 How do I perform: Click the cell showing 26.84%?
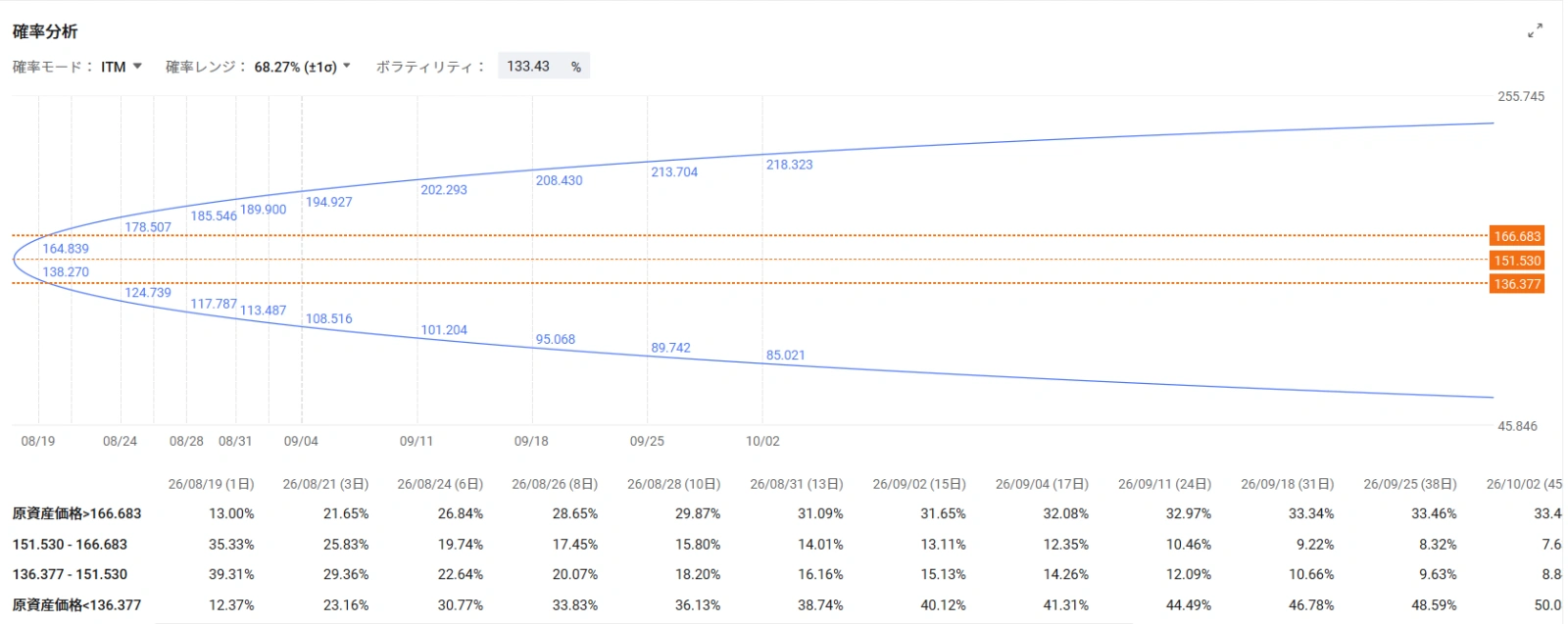461,513
